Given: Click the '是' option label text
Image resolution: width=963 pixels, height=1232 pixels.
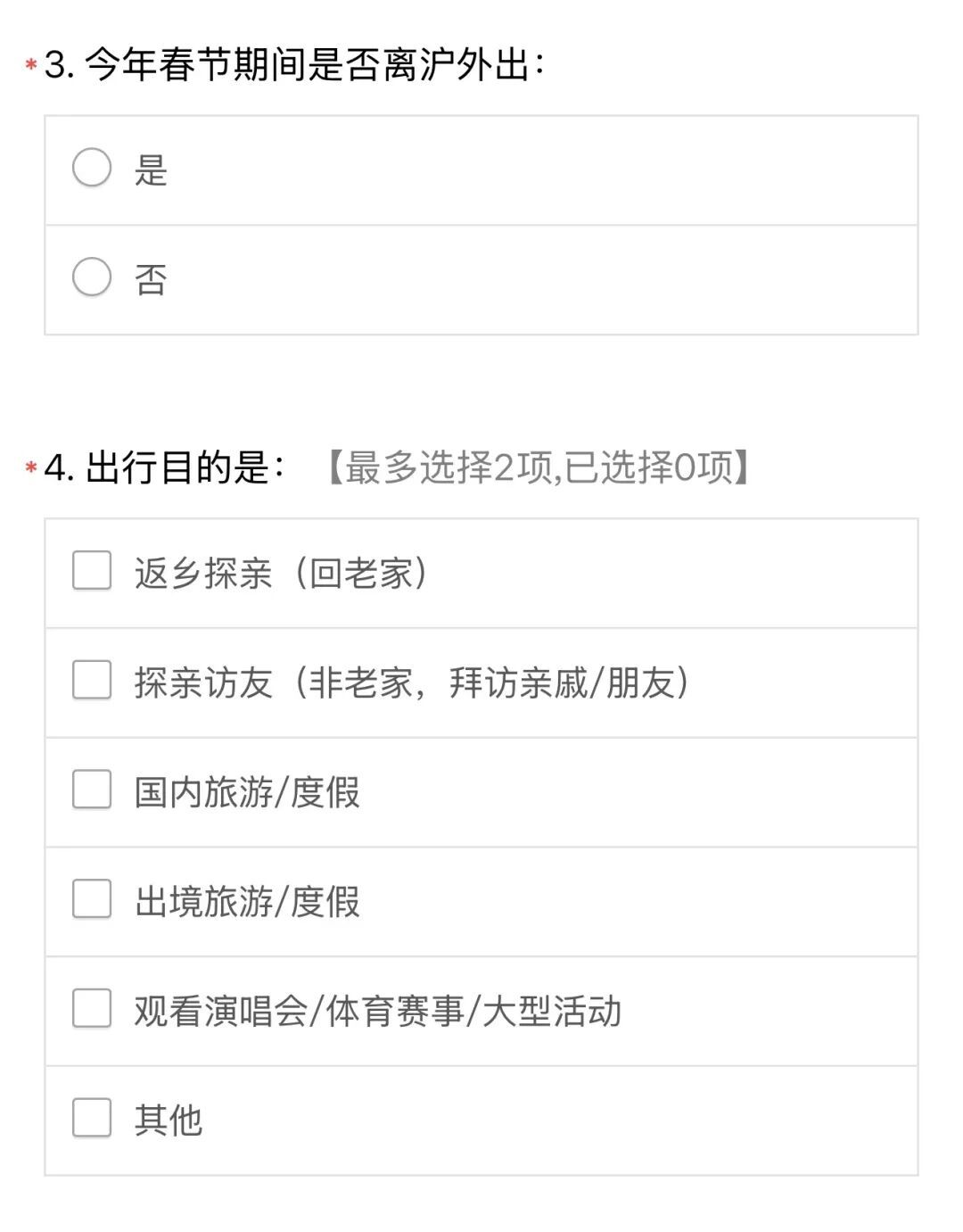Looking at the screenshot, I should (151, 170).
